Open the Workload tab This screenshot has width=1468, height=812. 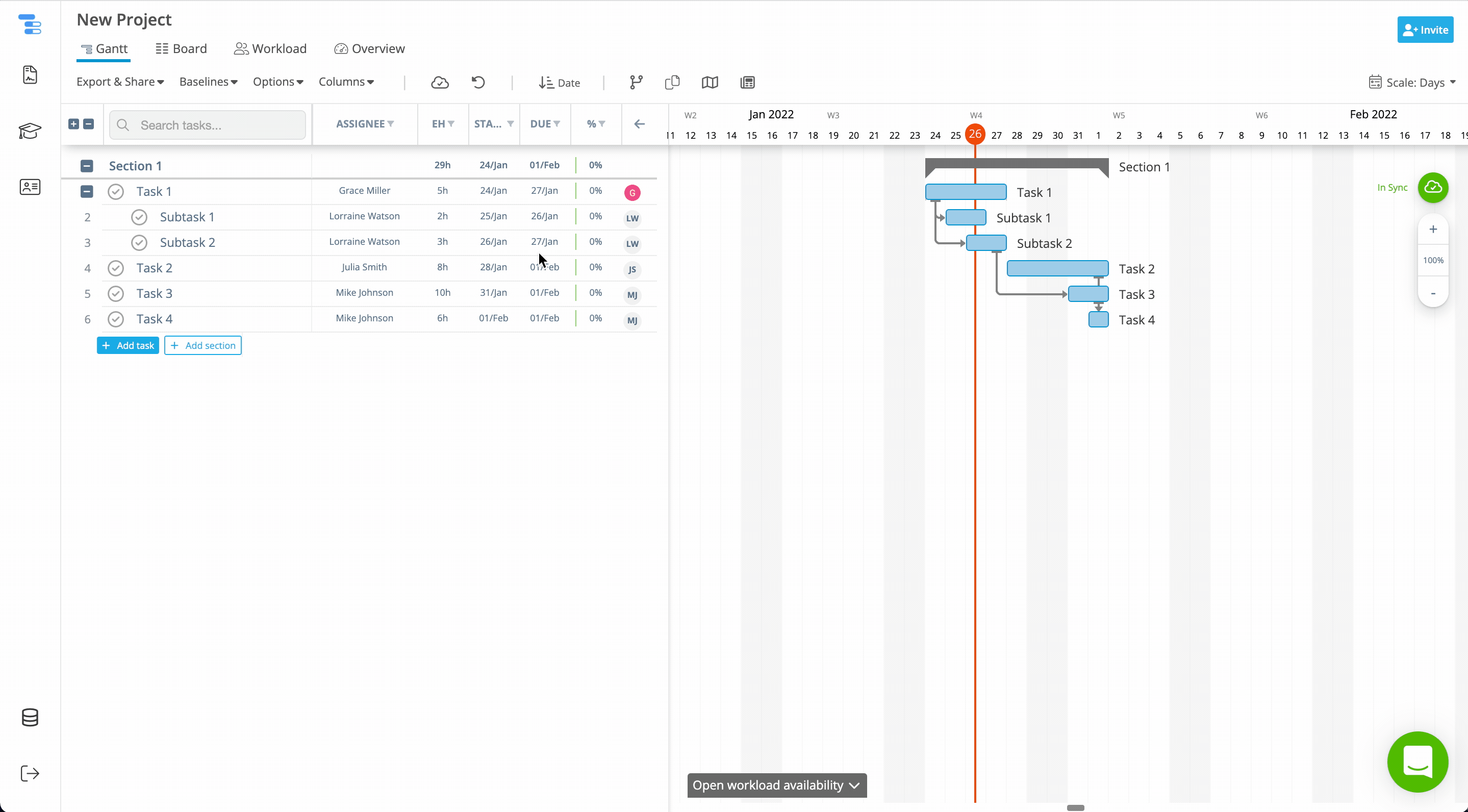(x=270, y=48)
